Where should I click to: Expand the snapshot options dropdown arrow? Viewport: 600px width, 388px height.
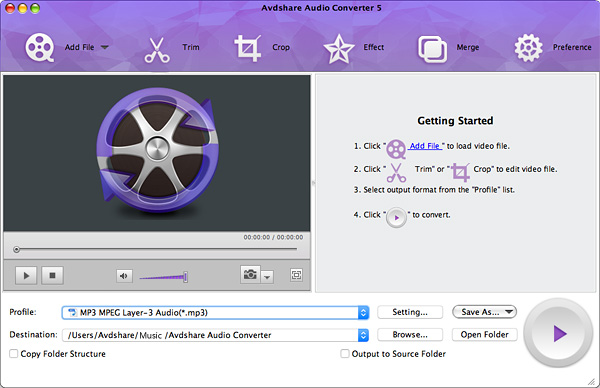click(267, 276)
